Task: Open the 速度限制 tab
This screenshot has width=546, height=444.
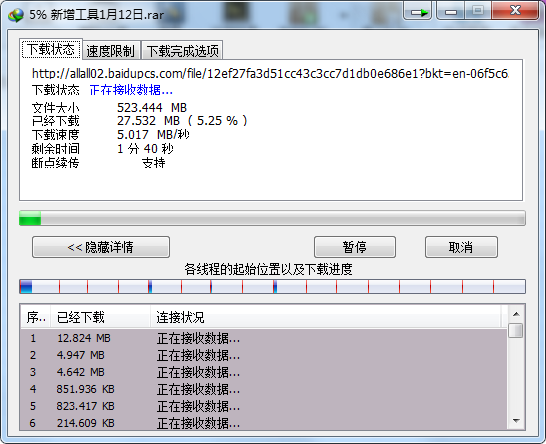Action: 111,50
